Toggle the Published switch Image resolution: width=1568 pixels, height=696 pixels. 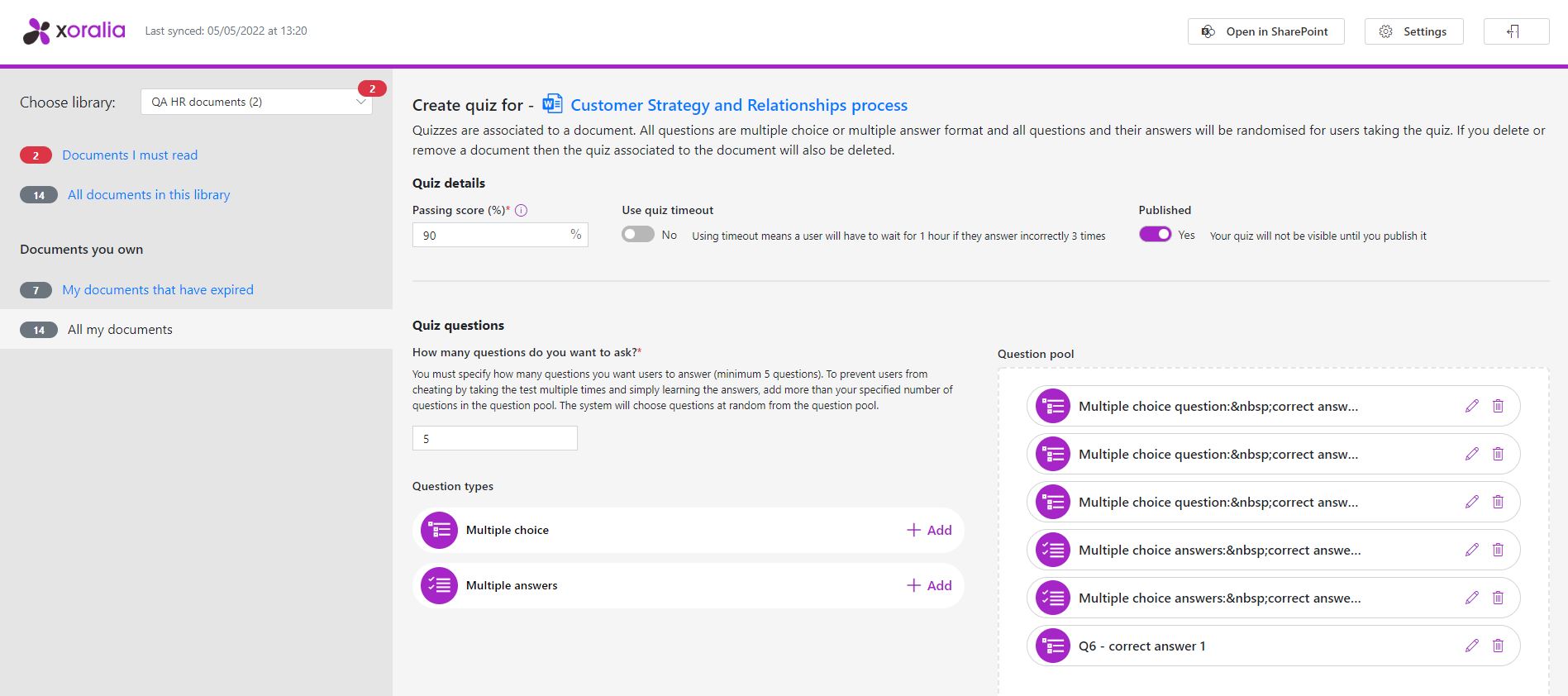tap(1156, 235)
